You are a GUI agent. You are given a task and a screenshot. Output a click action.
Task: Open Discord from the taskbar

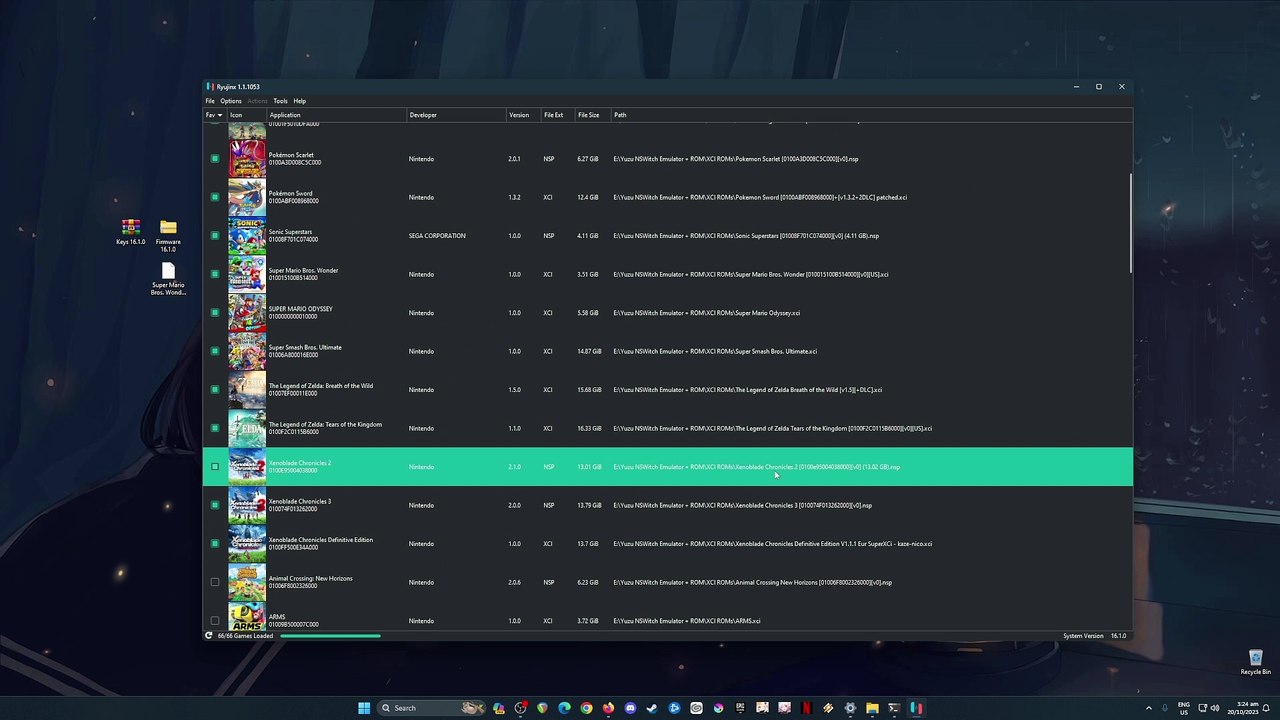(x=630, y=708)
